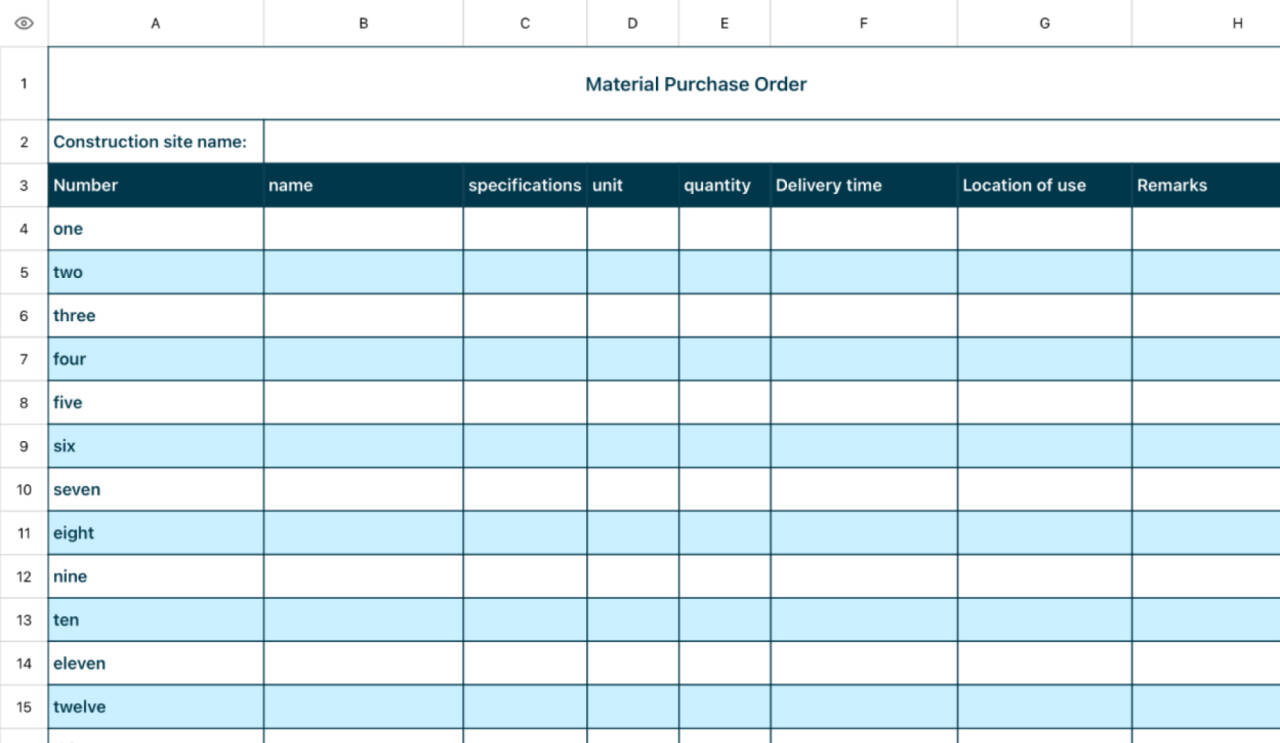The width and height of the screenshot is (1280, 743).
Task: Click the 'Material Purchase Order' title cell
Action: pos(664,84)
